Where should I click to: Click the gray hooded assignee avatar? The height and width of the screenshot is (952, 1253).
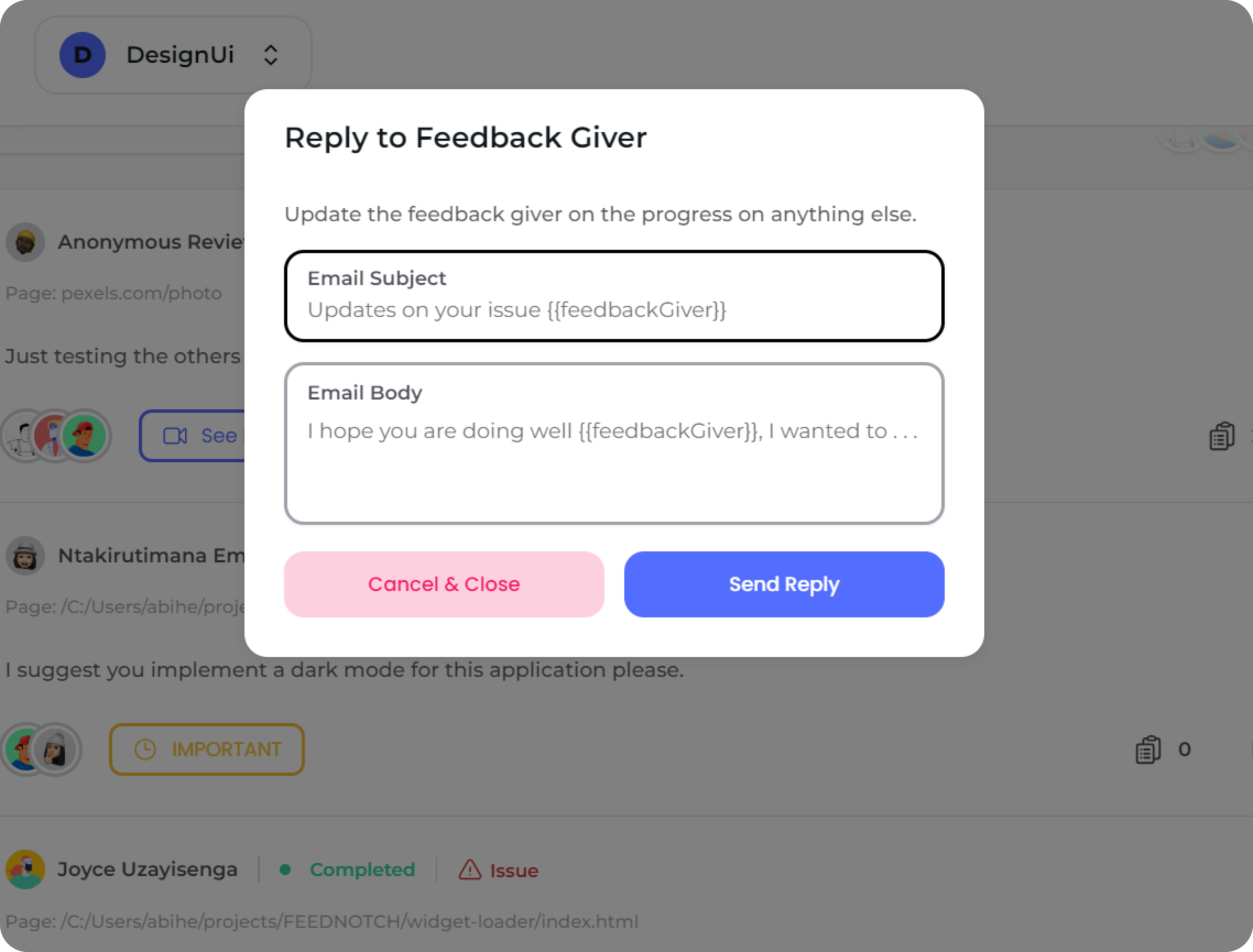click(56, 750)
